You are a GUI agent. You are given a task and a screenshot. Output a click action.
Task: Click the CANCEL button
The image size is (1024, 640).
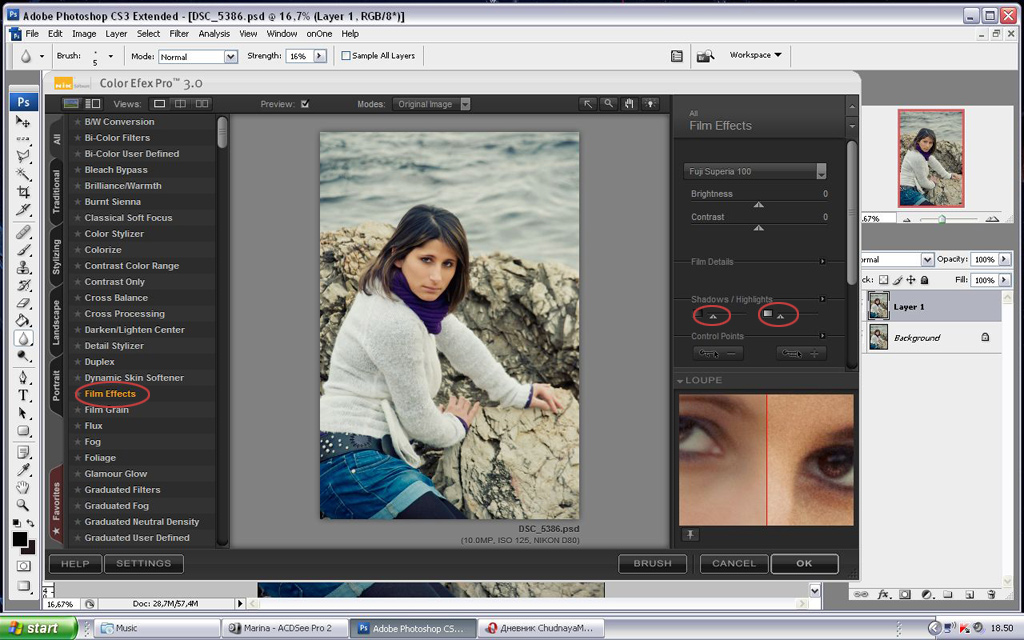tap(734, 564)
